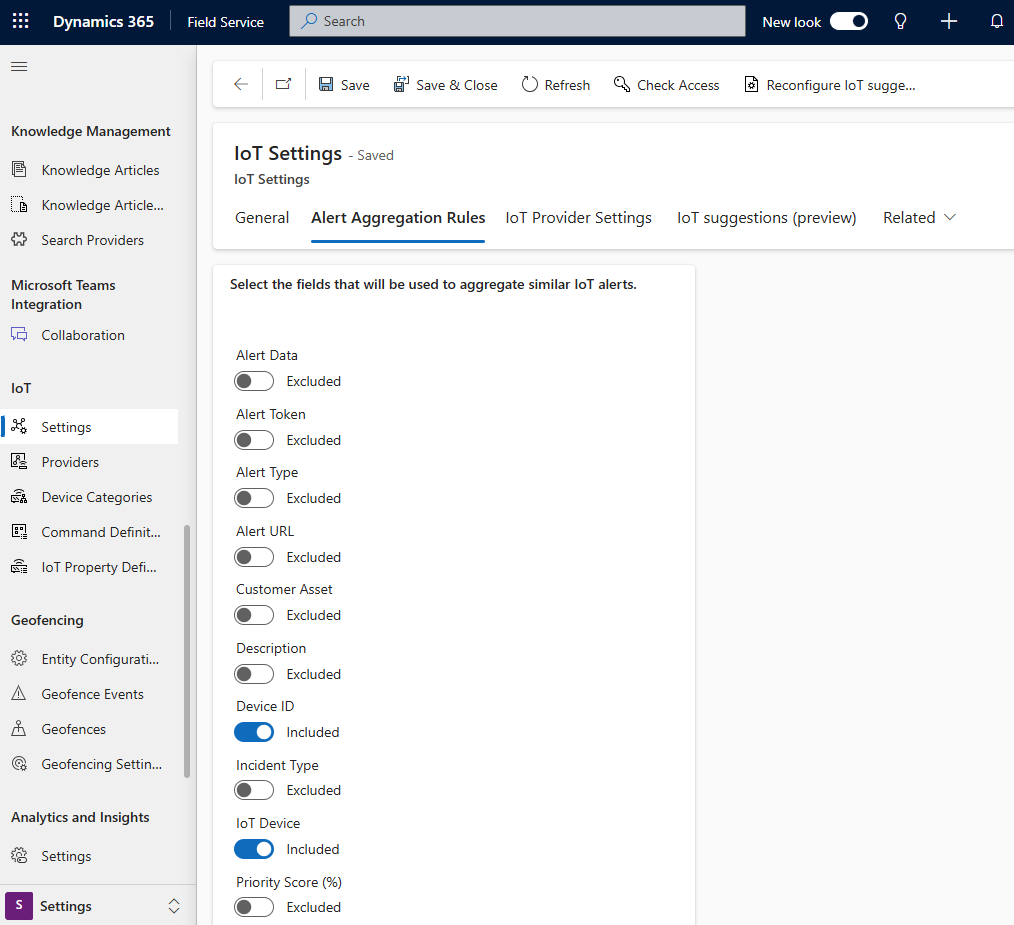Click the lightbulb assistant icon
This screenshot has width=1014, height=925.
(900, 21)
